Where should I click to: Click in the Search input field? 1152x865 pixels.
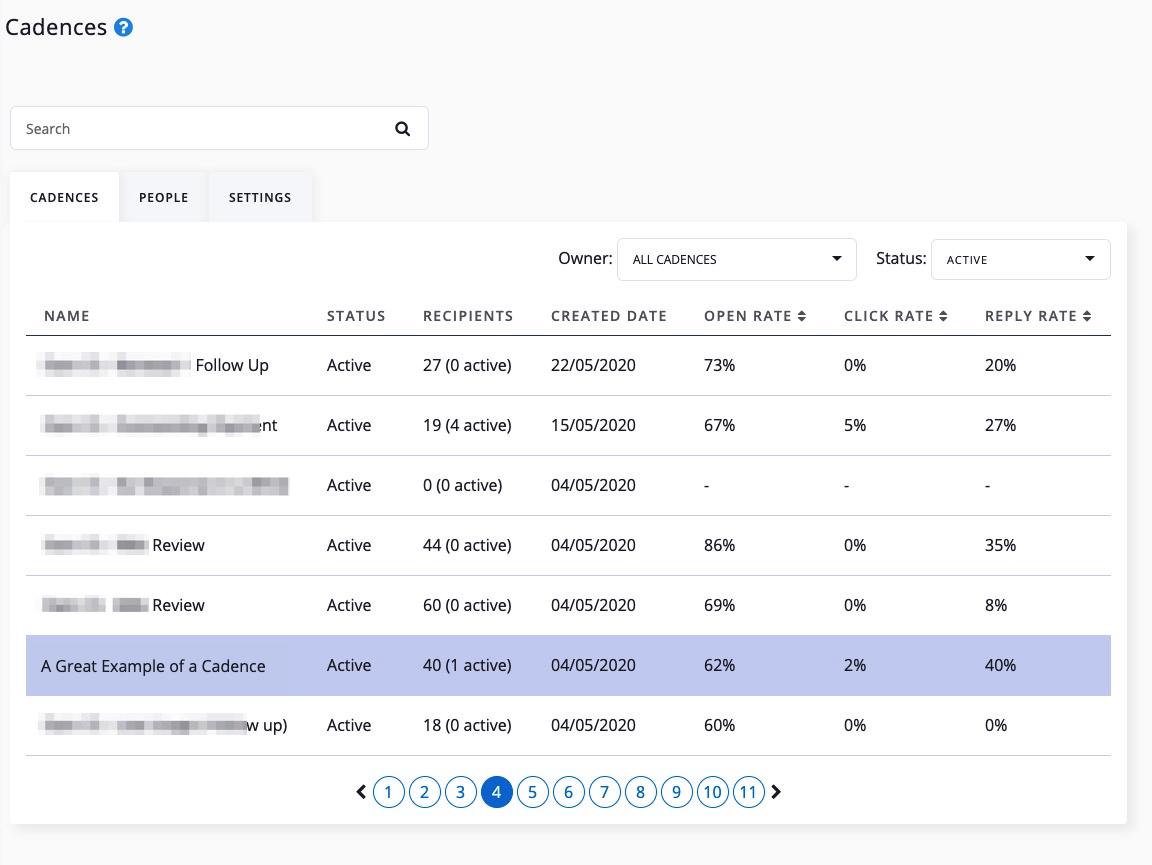click(200, 129)
